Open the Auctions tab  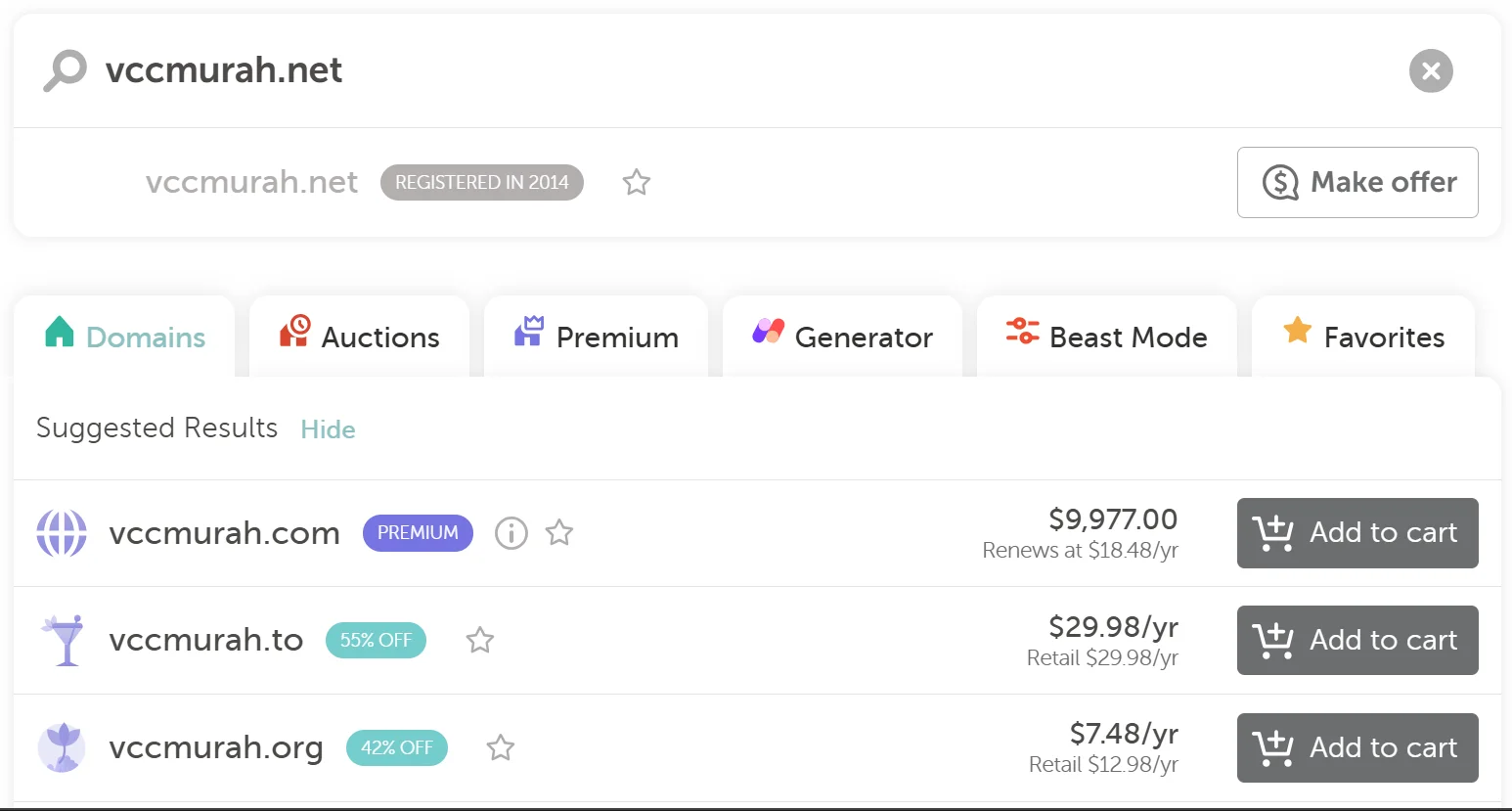pyautogui.click(x=359, y=337)
